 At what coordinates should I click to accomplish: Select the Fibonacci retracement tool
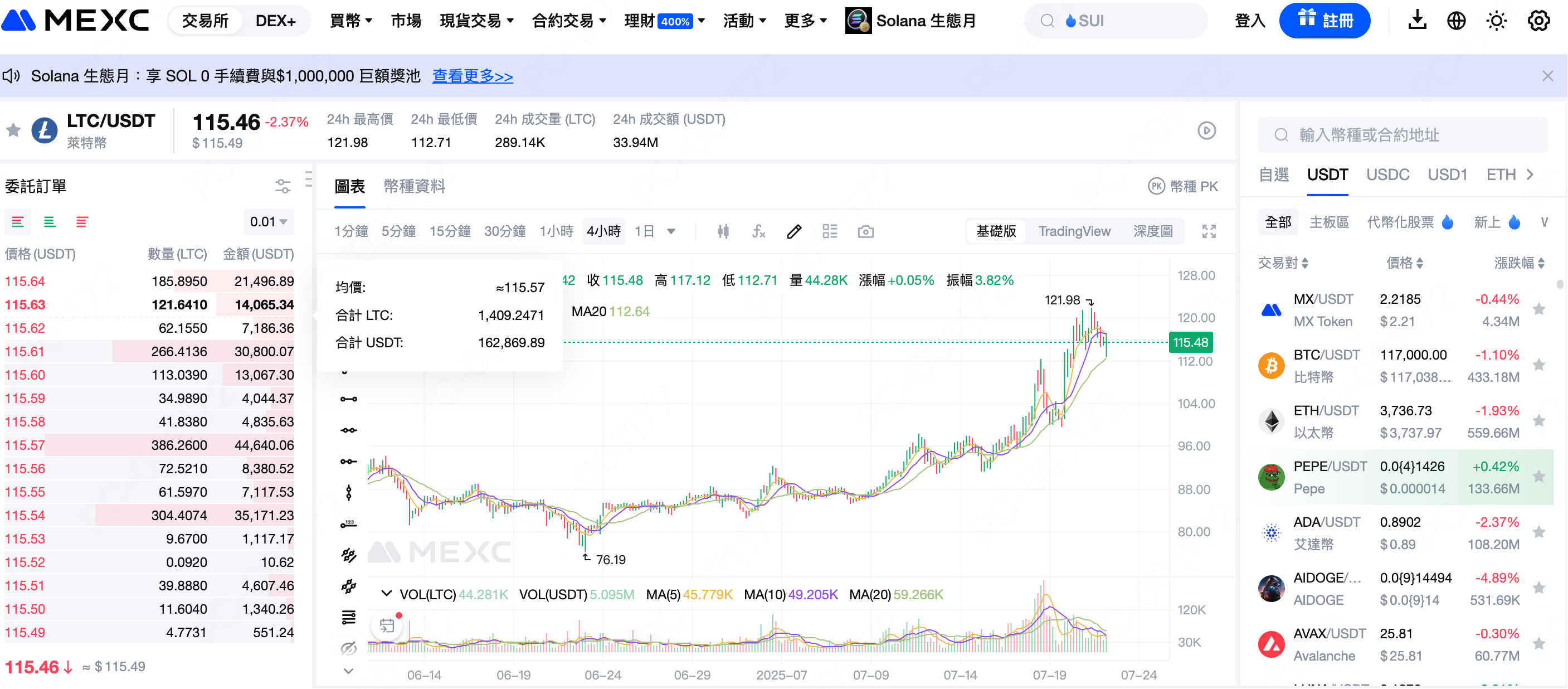349,617
